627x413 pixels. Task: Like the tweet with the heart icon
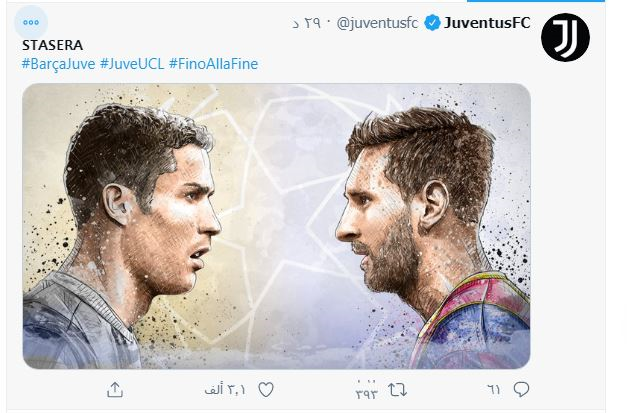click(x=266, y=389)
